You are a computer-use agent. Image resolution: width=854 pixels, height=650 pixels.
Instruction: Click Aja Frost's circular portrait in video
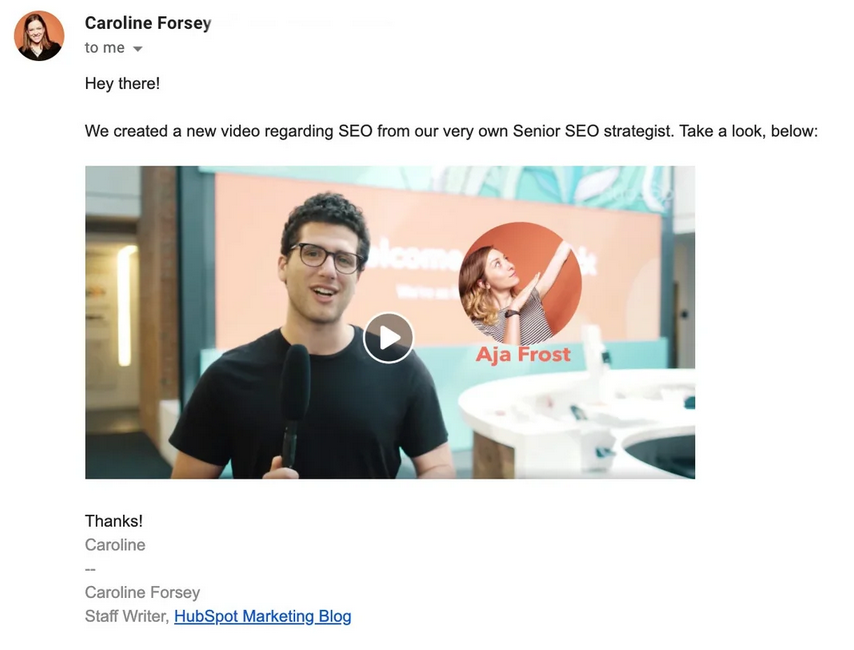520,283
